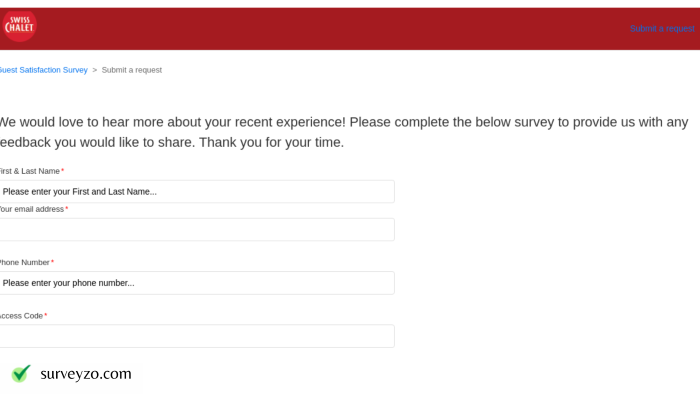Click the green checkmark icon
Viewport: 700px width, 394px height.
(21, 373)
